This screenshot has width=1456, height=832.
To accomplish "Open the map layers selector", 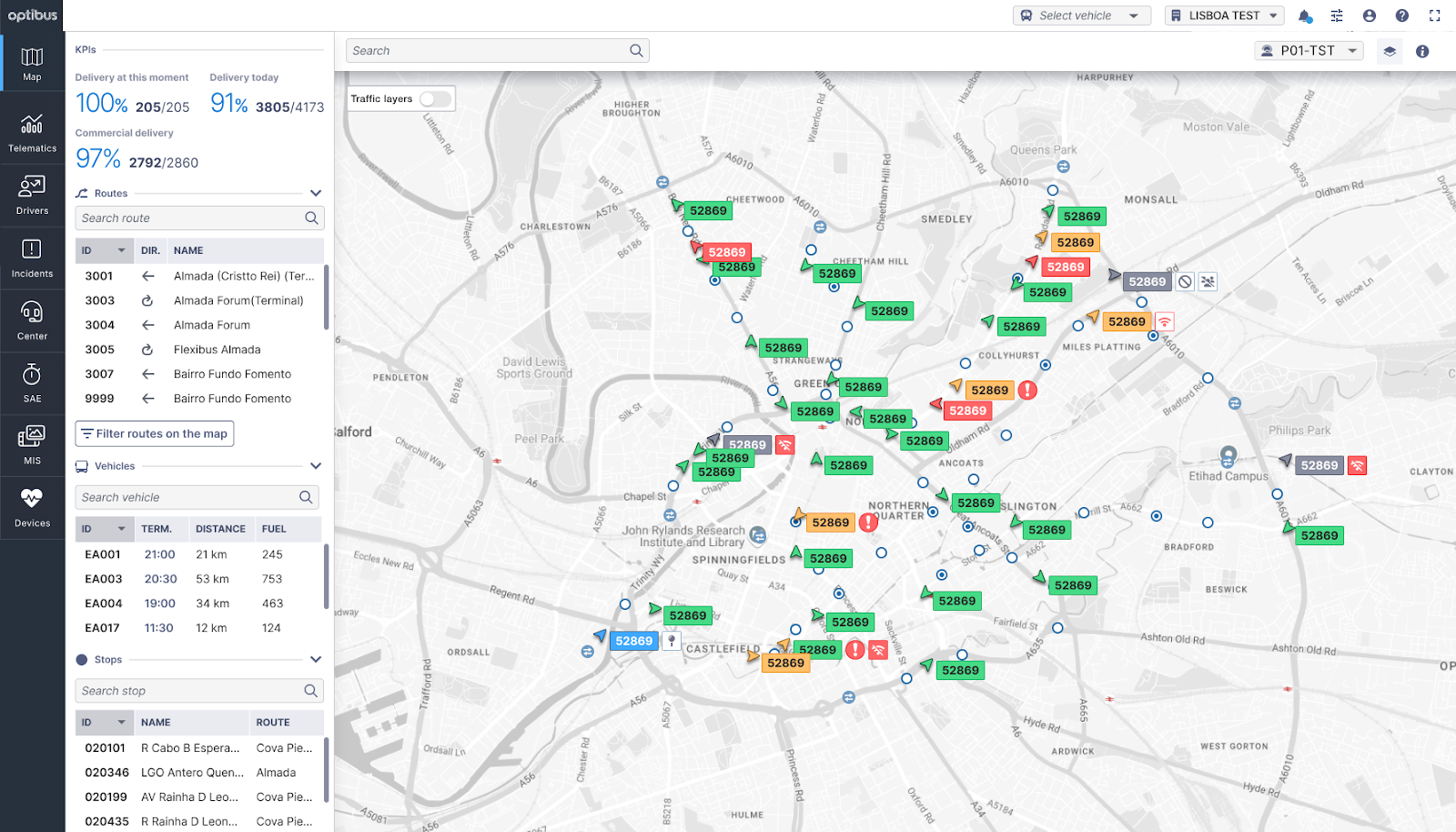I will [1390, 51].
